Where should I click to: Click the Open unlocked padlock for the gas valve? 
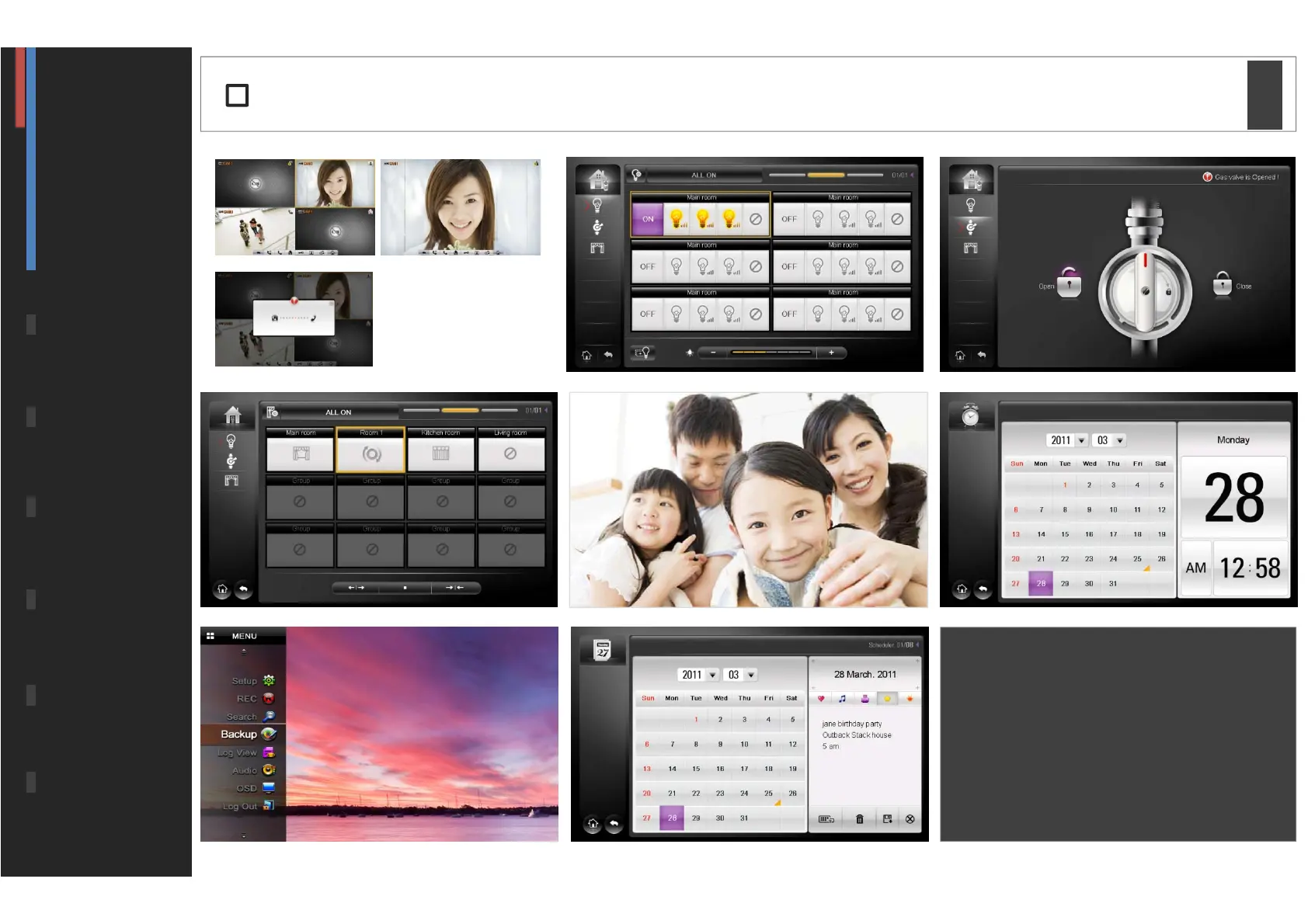coord(1069,282)
